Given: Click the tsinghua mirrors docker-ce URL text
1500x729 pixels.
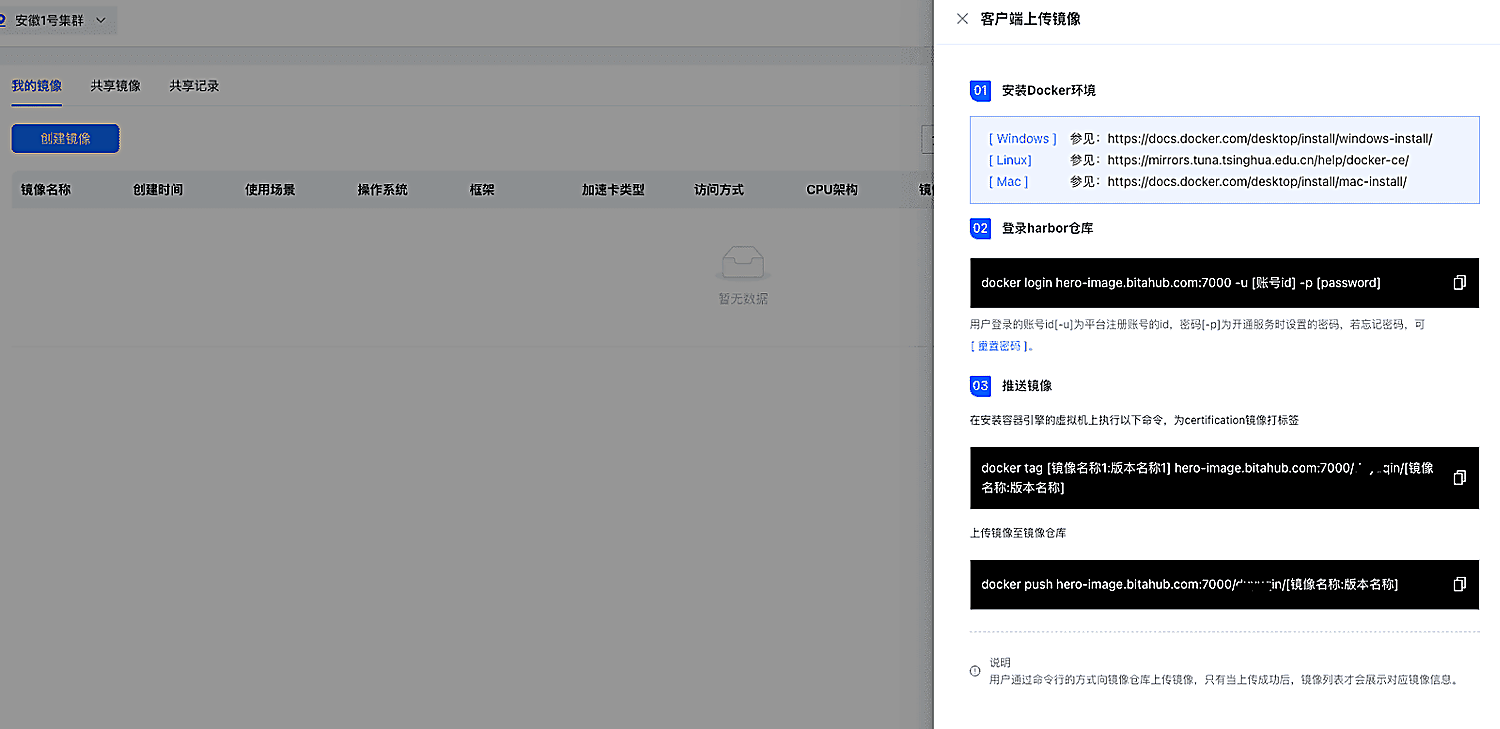Looking at the screenshot, I should [1258, 160].
